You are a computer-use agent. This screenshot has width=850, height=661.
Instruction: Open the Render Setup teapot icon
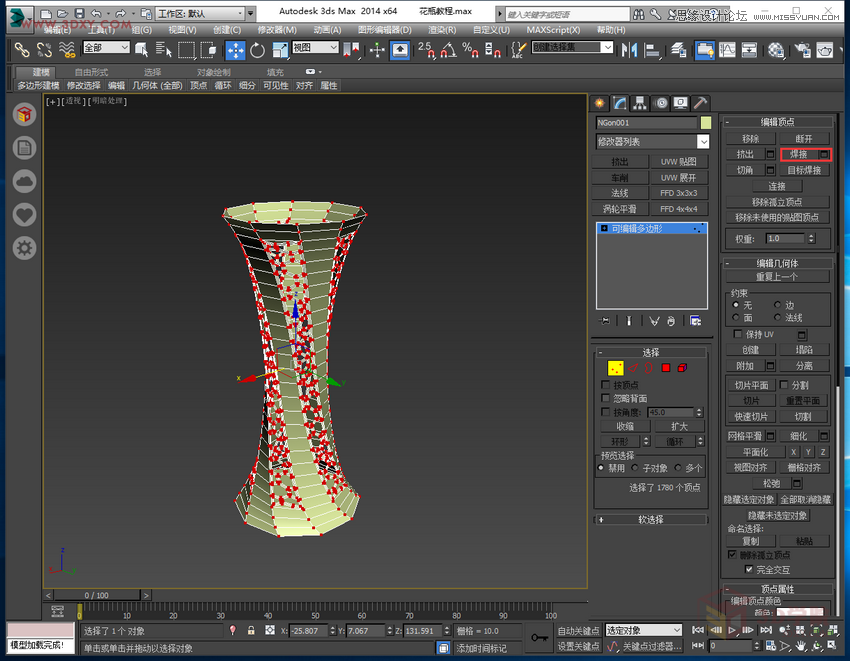(825, 50)
